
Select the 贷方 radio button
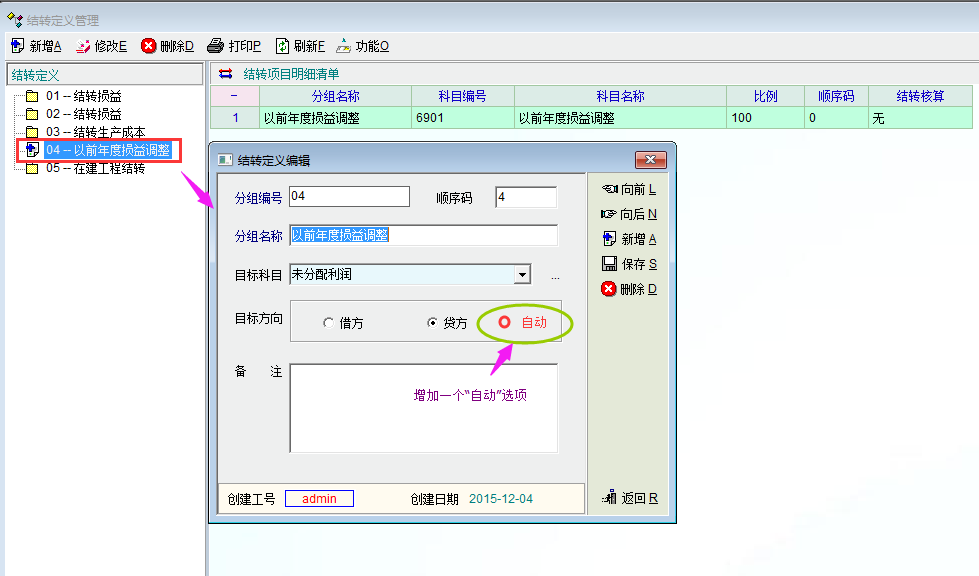coord(432,323)
